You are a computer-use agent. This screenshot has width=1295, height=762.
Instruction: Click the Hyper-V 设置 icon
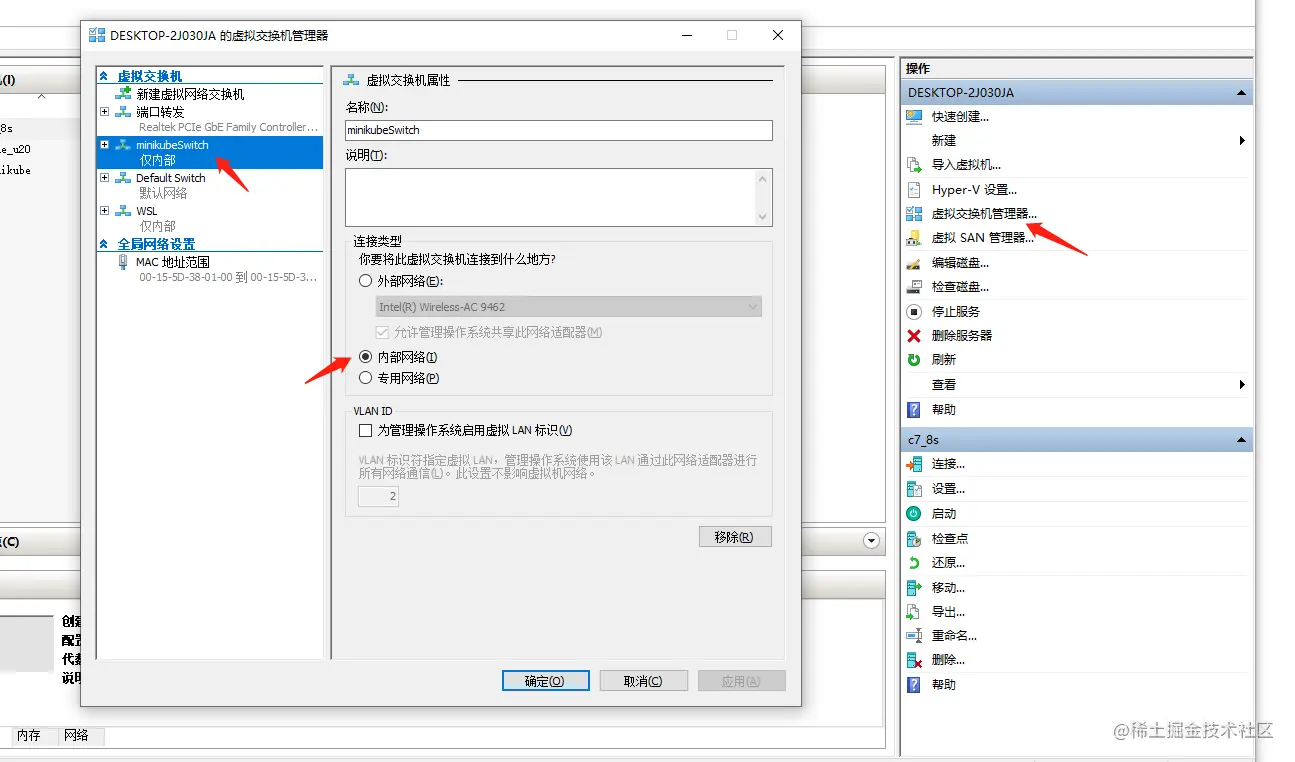tap(914, 189)
